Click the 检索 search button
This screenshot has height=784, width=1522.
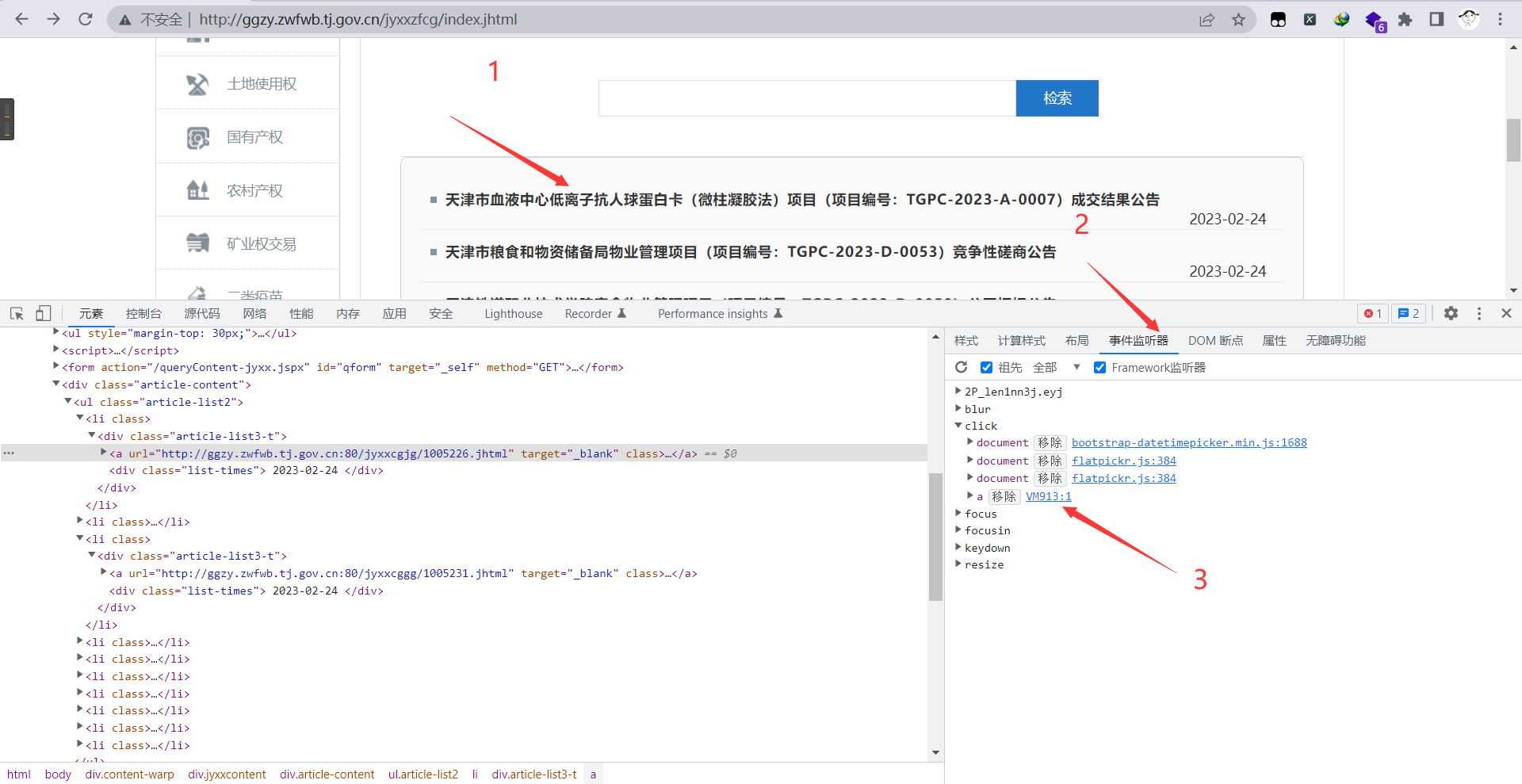coord(1057,98)
